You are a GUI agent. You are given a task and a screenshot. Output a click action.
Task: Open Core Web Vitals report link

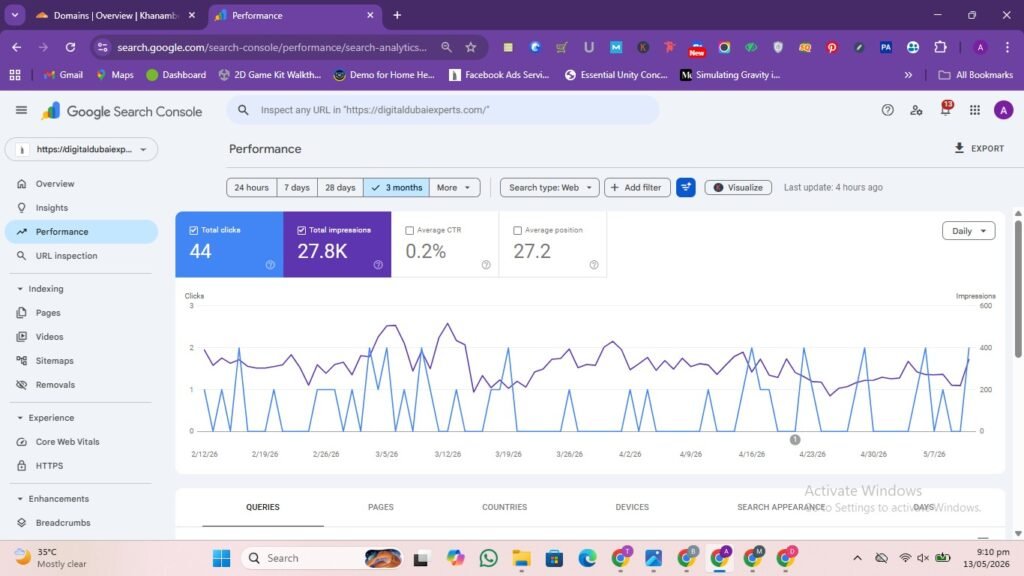(82, 442)
